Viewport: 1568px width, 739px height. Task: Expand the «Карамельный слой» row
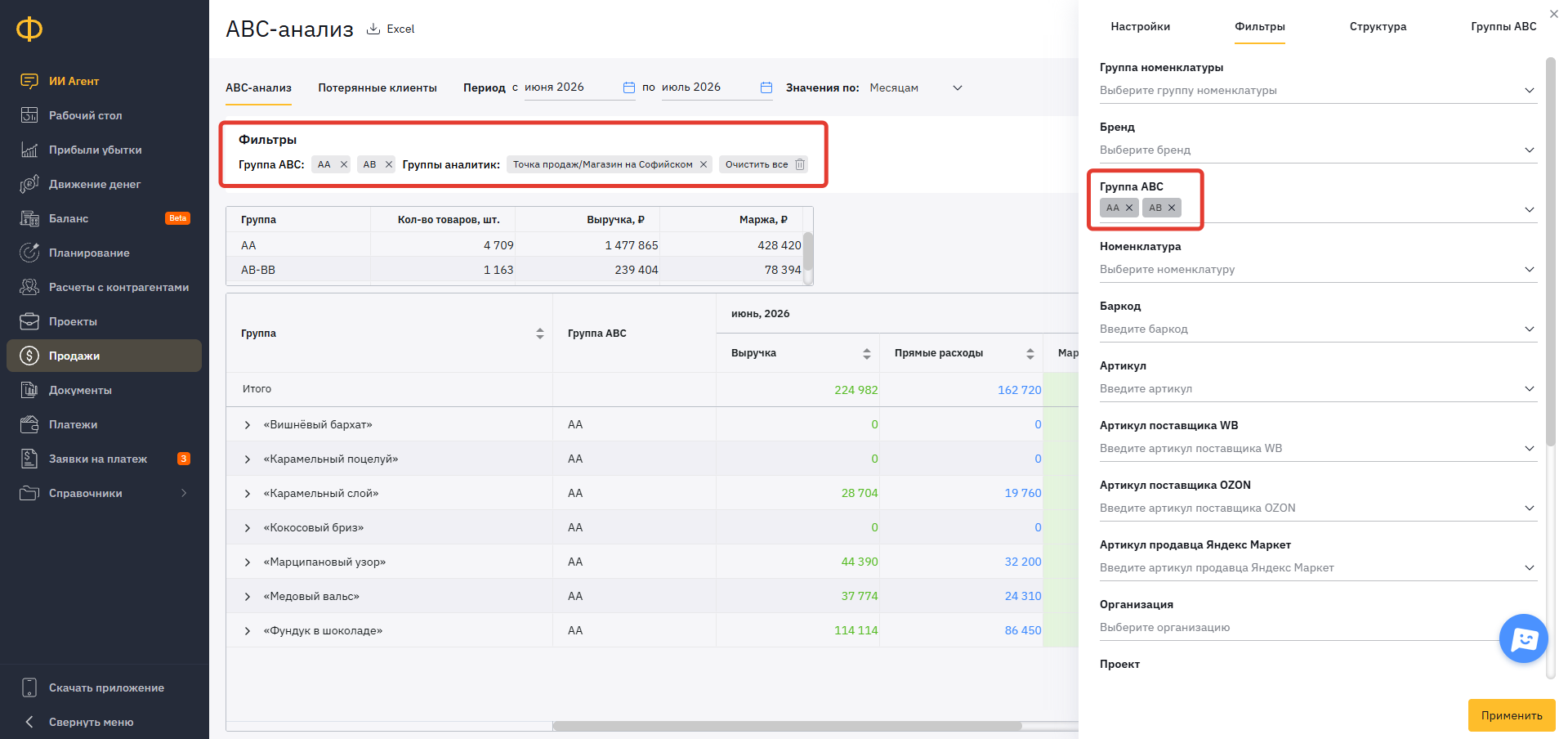[248, 494]
